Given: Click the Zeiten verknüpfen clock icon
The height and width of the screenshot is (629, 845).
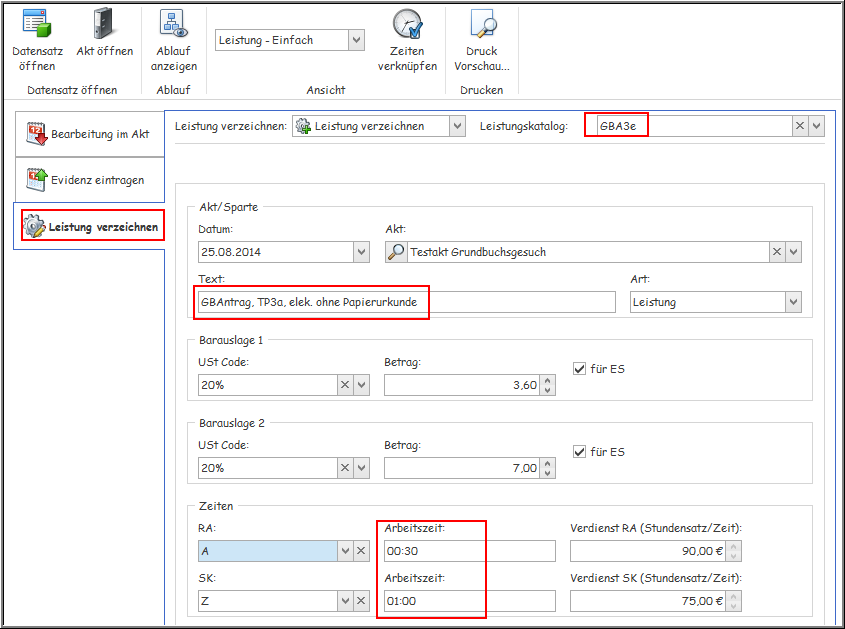Looking at the screenshot, I should point(407,23).
